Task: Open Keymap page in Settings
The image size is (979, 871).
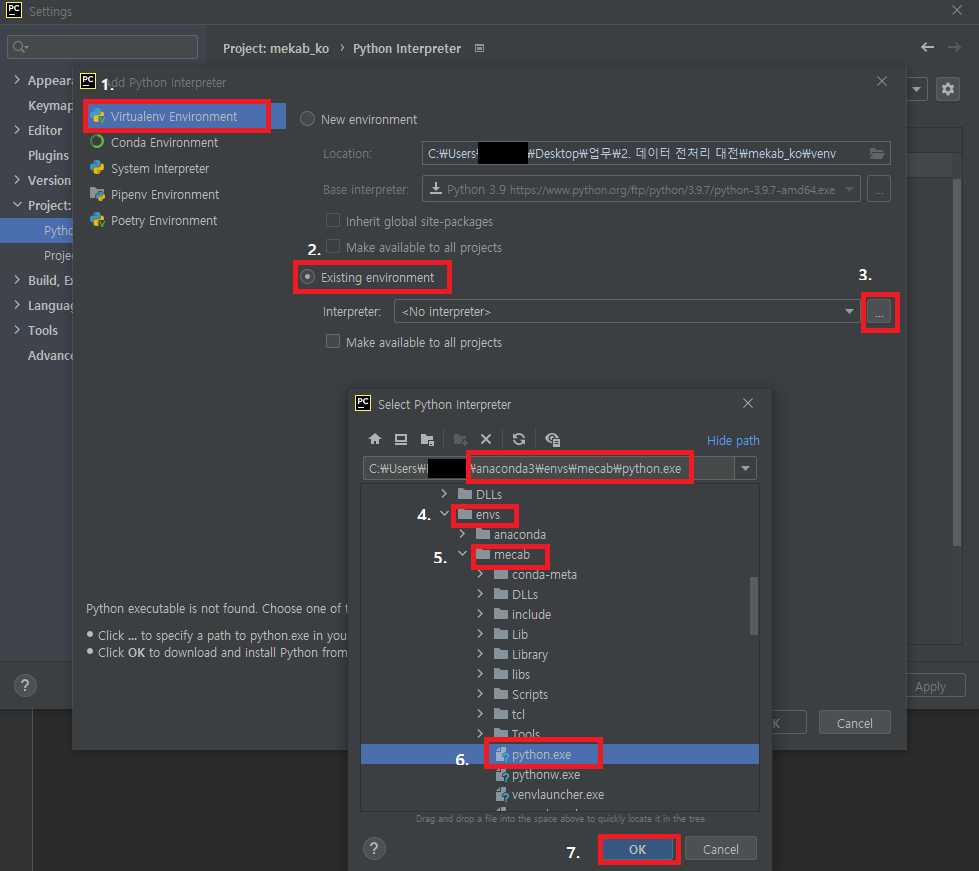Action: (x=50, y=106)
